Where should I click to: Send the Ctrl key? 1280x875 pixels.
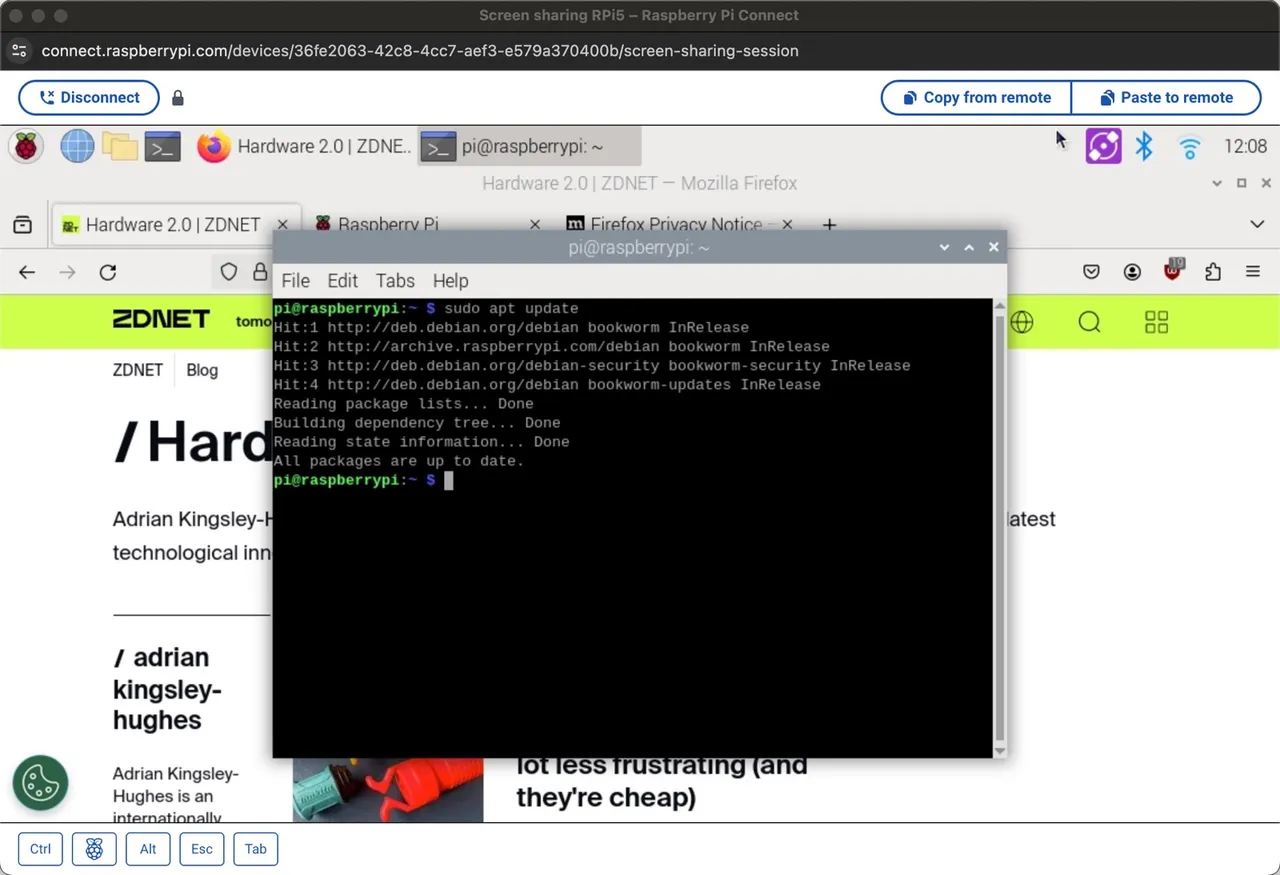point(40,849)
